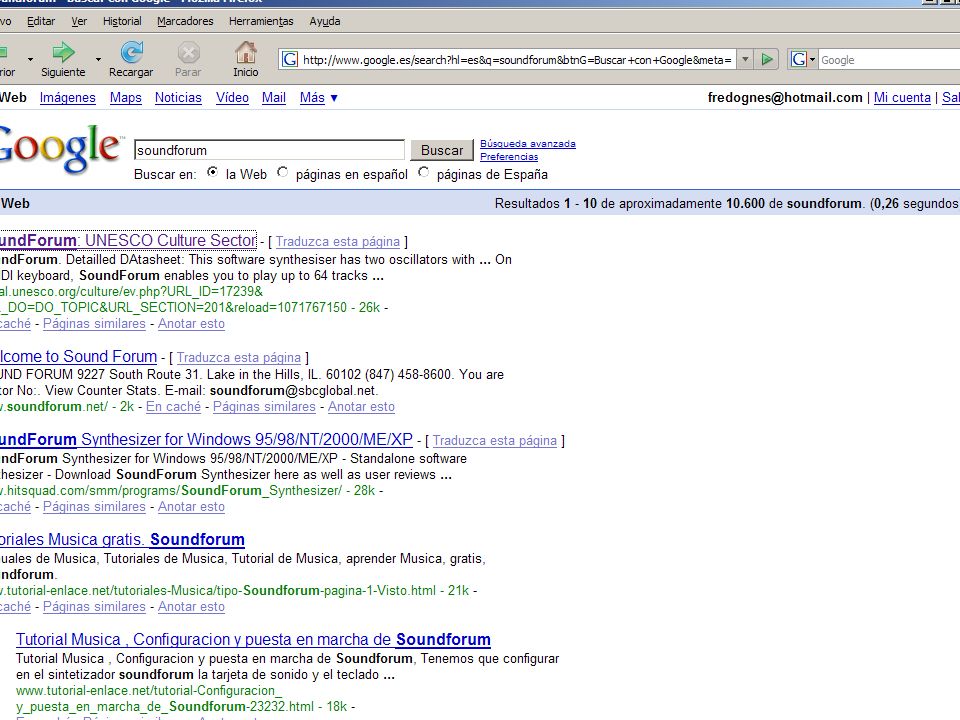Open the Herramientas menu
The width and height of the screenshot is (960, 720).
pyautogui.click(x=261, y=21)
